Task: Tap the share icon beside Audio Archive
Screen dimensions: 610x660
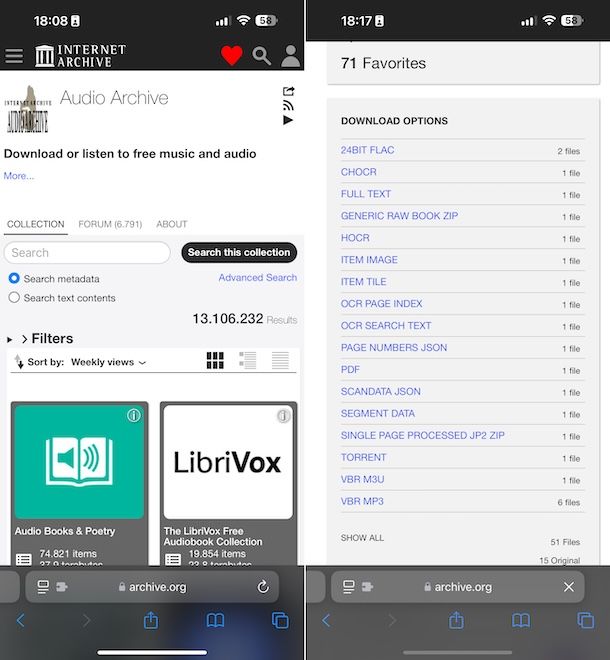Action: pyautogui.click(x=288, y=91)
